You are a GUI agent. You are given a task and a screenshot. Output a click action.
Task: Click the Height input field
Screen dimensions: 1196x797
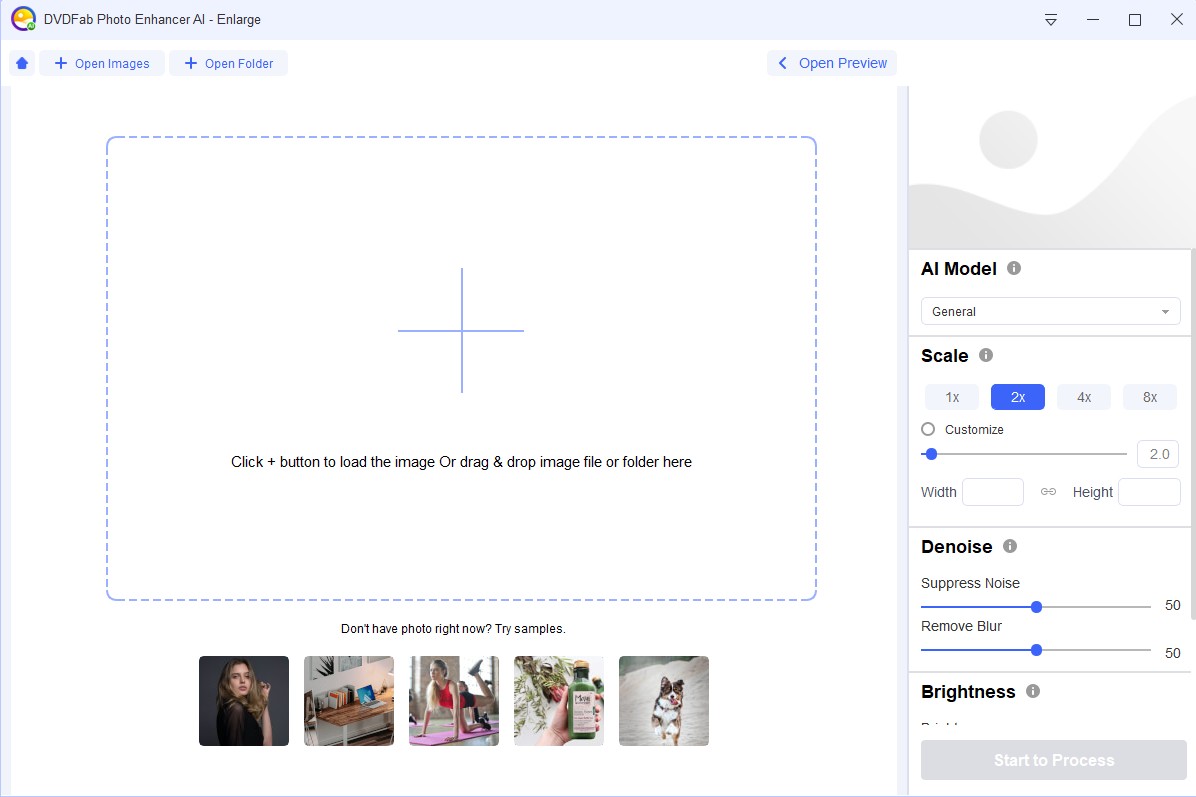1149,492
